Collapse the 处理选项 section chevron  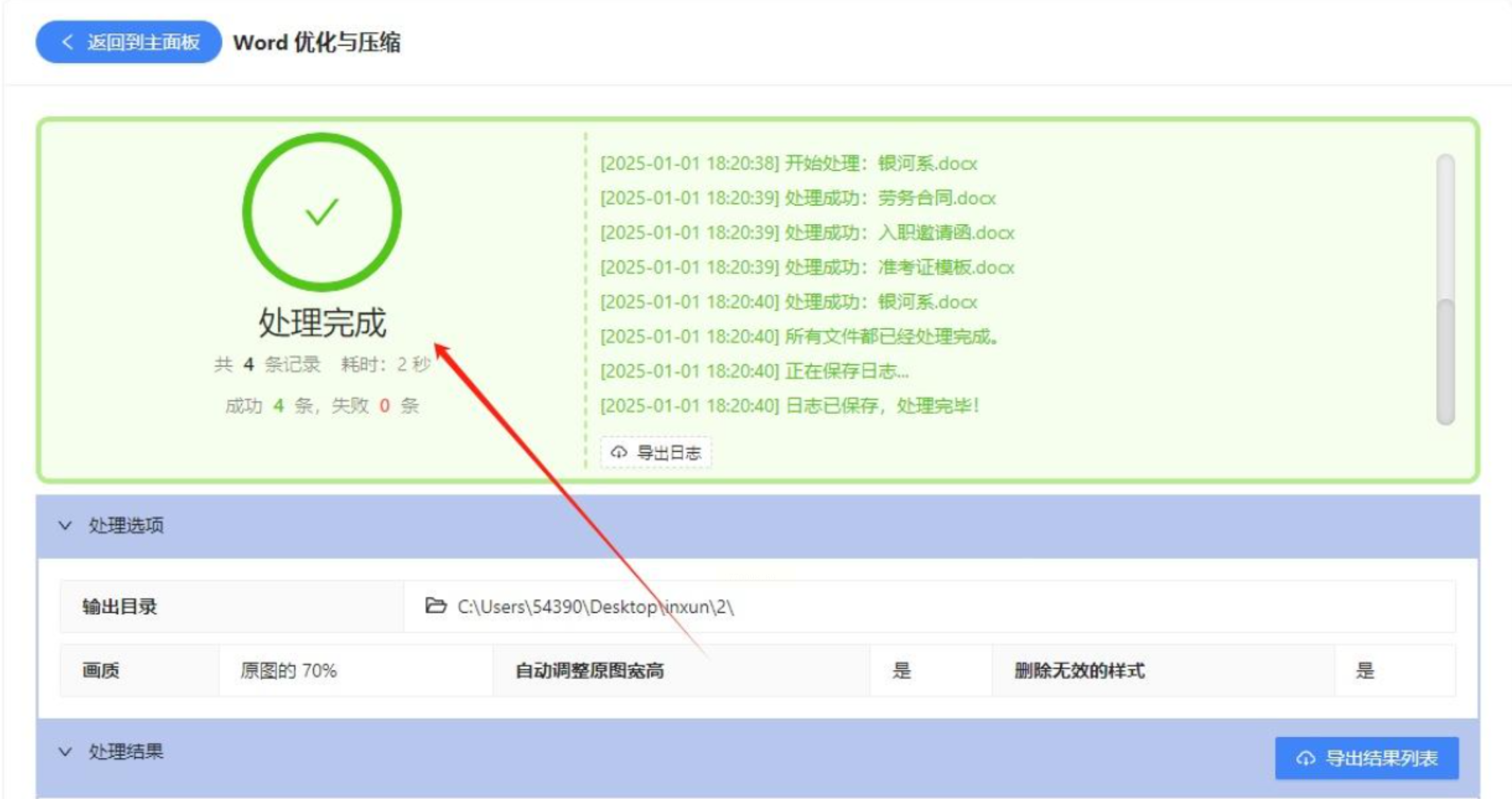65,525
